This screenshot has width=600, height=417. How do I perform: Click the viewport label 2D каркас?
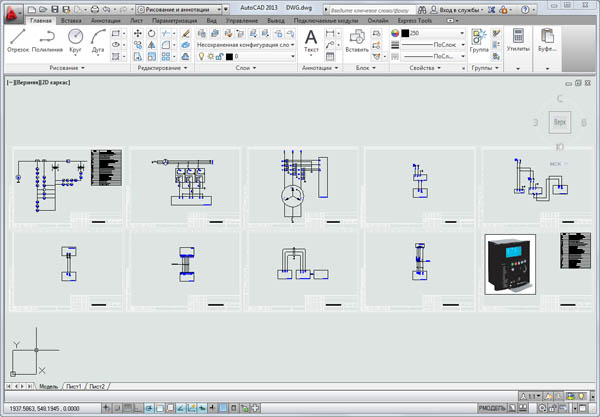56,82
